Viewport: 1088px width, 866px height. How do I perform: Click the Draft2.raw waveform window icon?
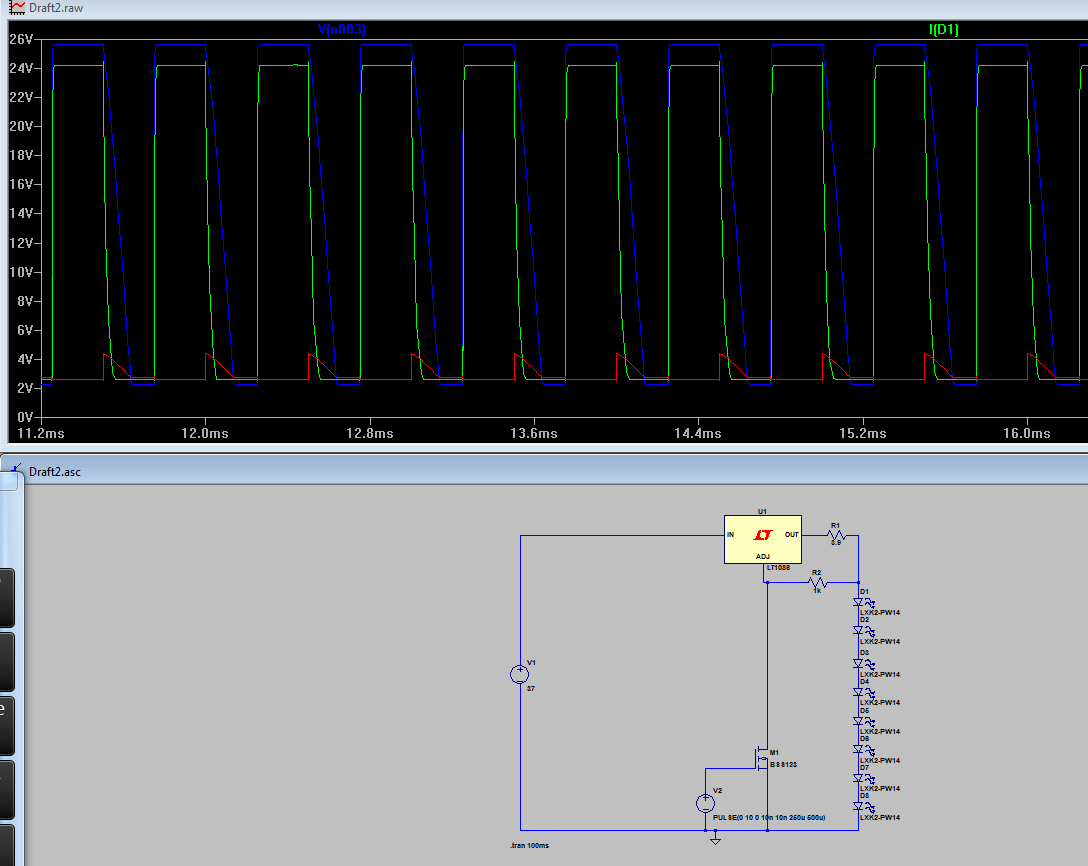[17, 7]
